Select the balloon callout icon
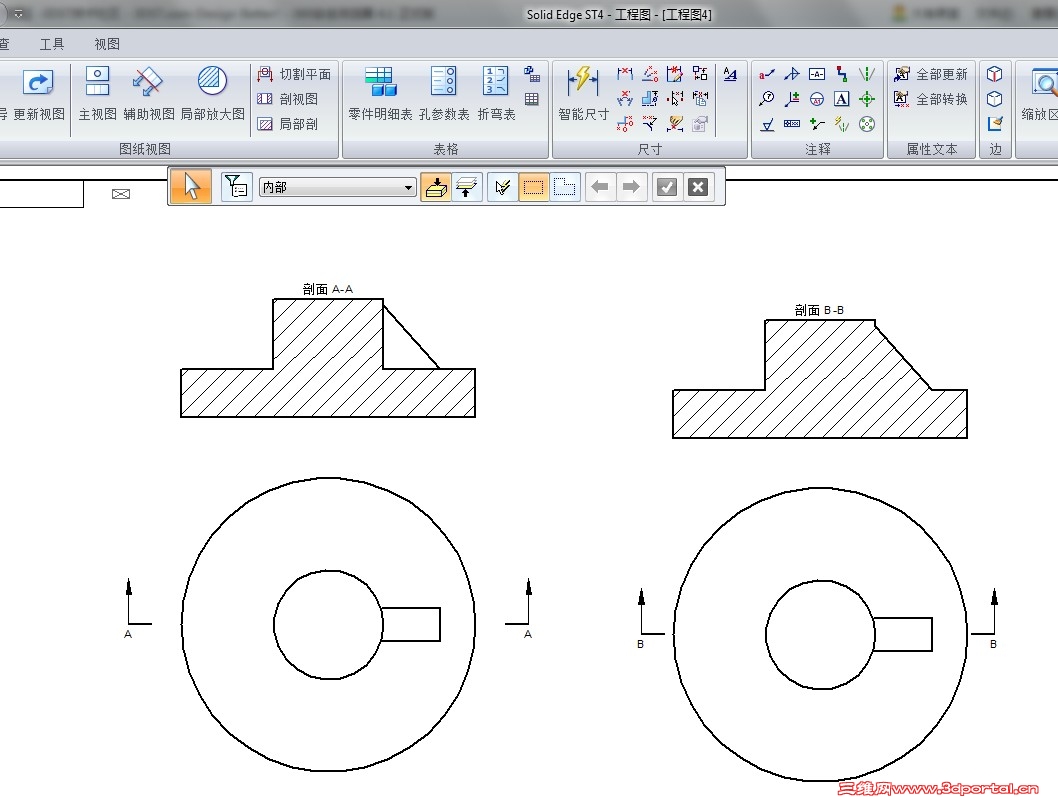The width and height of the screenshot is (1058, 802). click(767, 99)
